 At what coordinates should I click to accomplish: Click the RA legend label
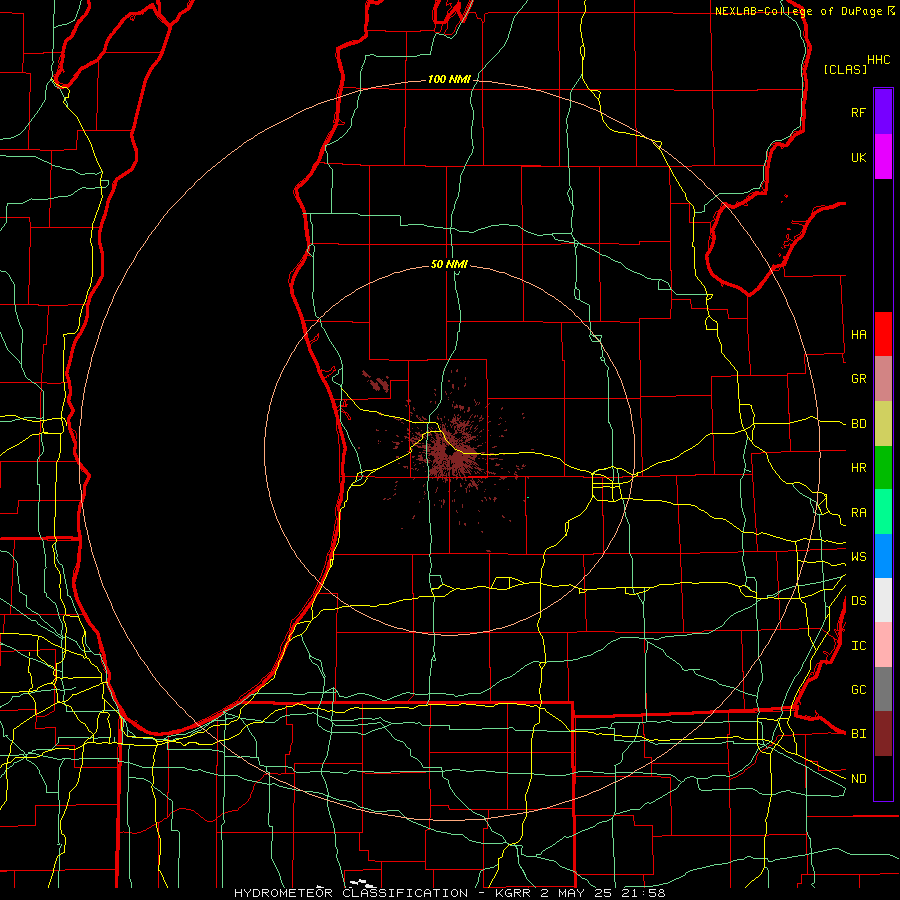(x=858, y=513)
